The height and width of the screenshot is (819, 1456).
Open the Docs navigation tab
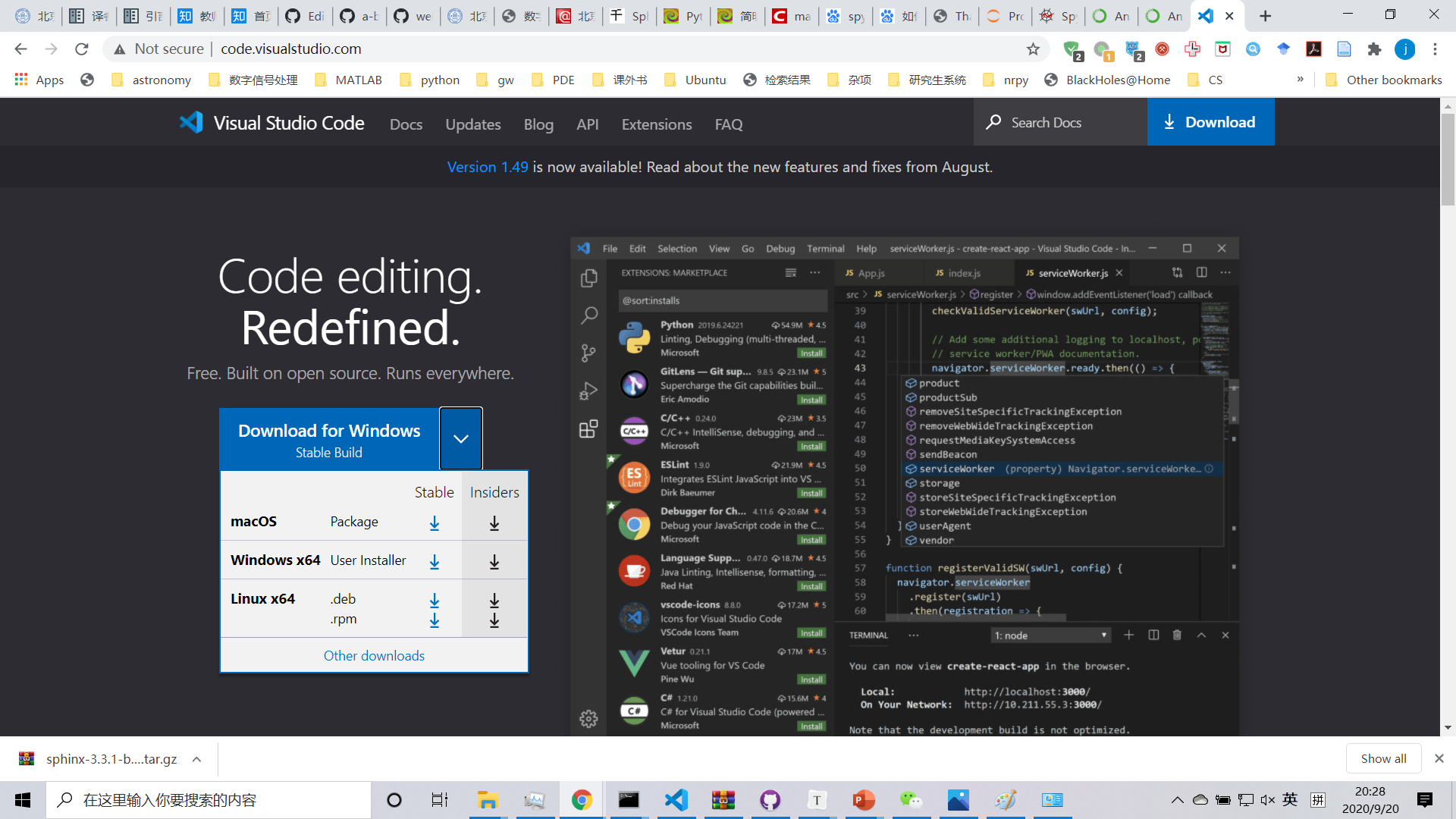click(x=406, y=124)
